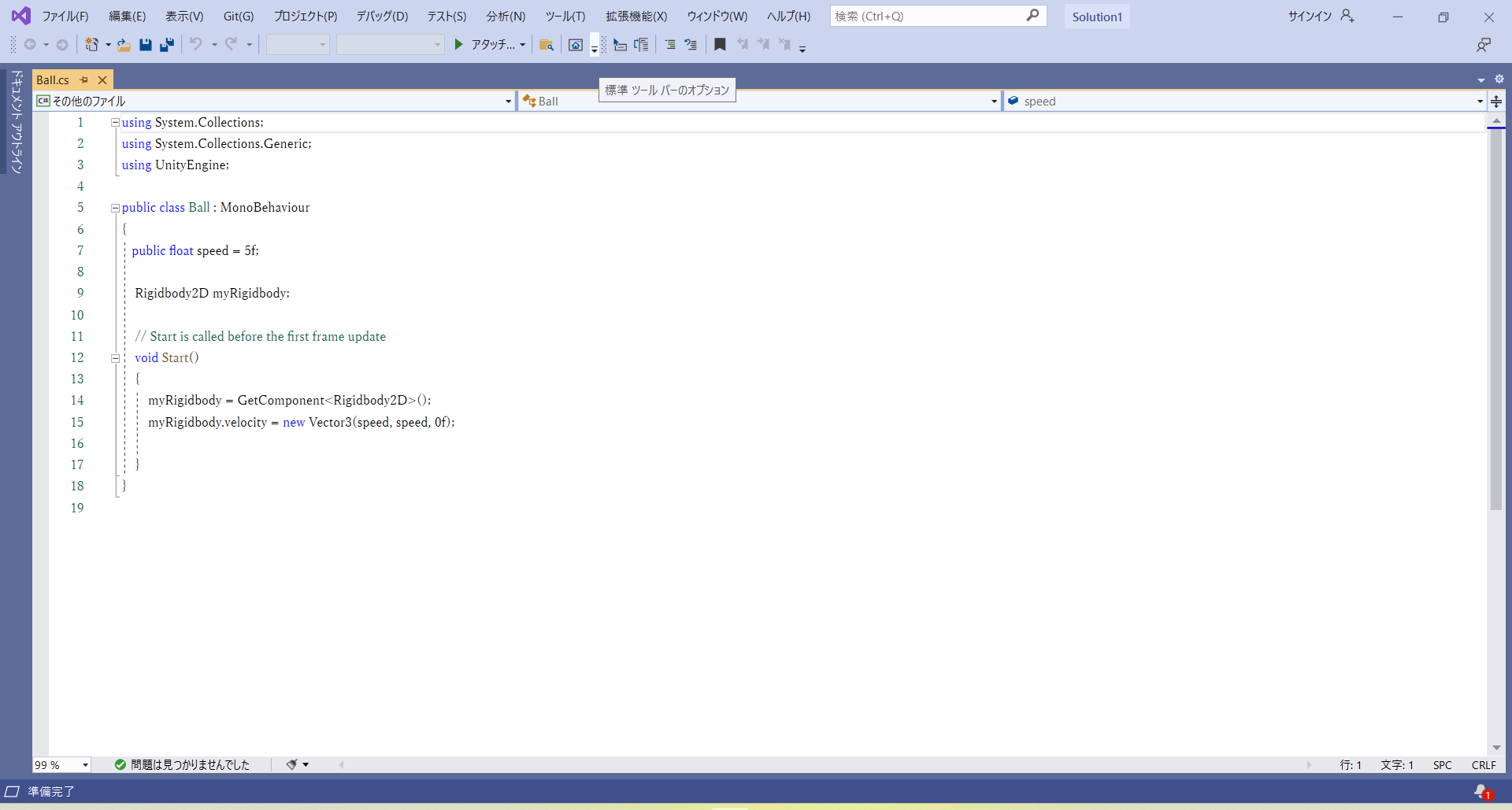
Task: Collapse the Ball class outlining region
Action: pos(115,208)
